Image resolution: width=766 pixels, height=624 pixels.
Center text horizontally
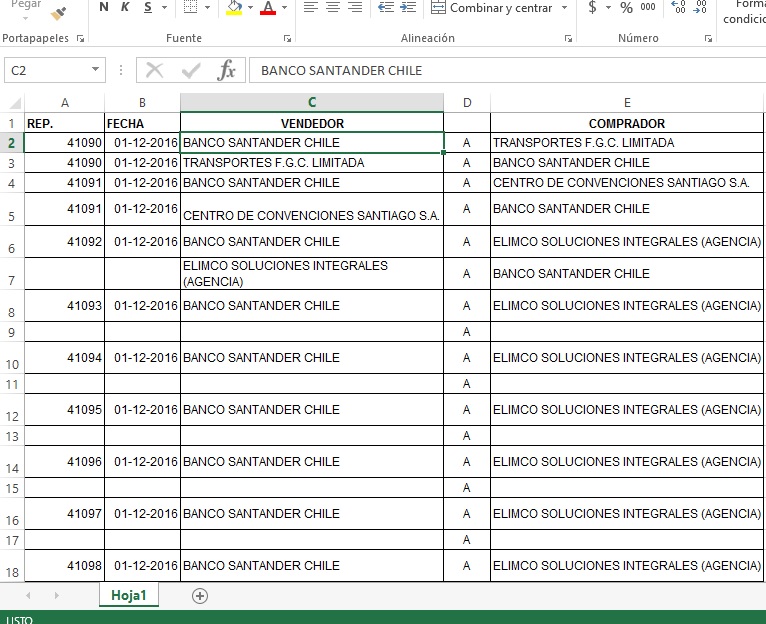click(x=333, y=7)
